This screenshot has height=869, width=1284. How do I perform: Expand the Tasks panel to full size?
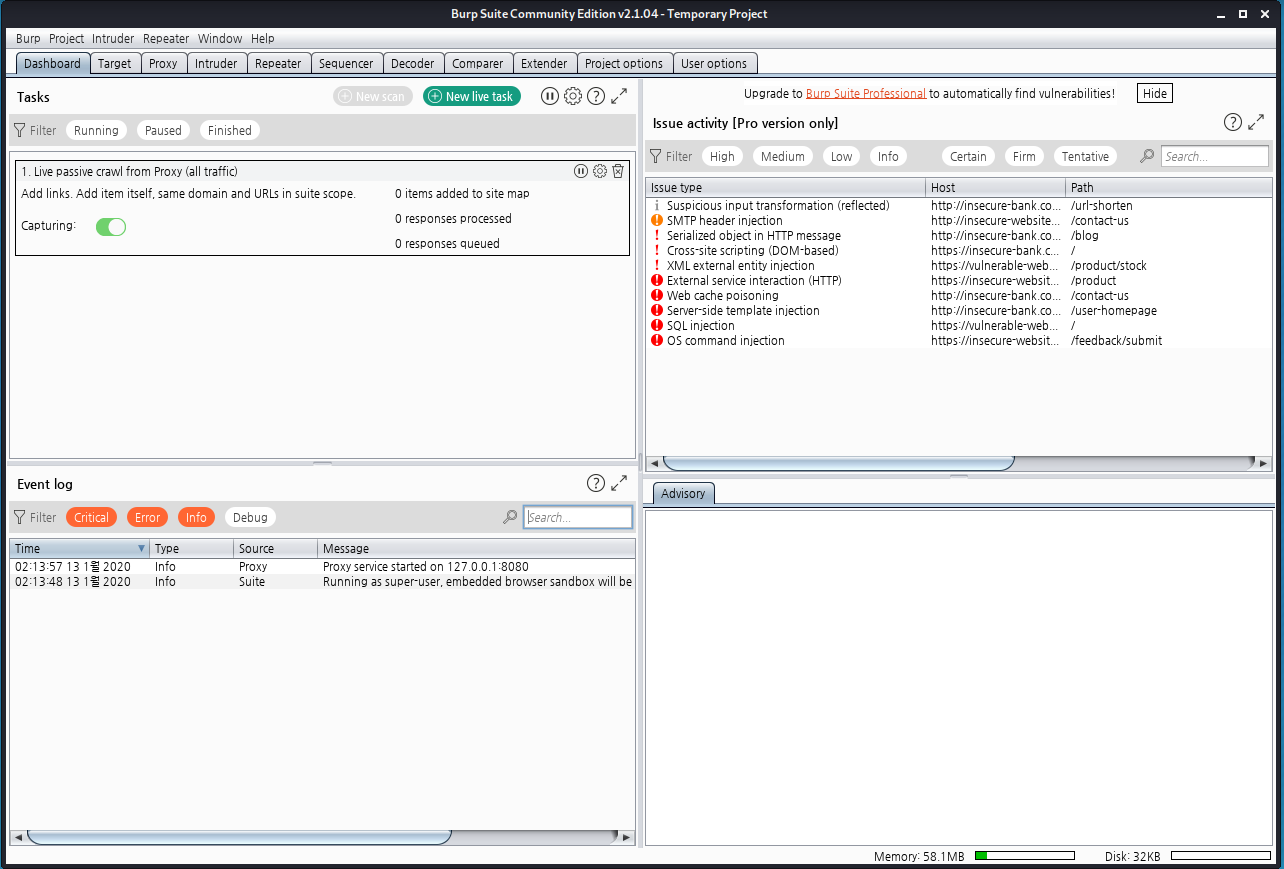pos(619,96)
